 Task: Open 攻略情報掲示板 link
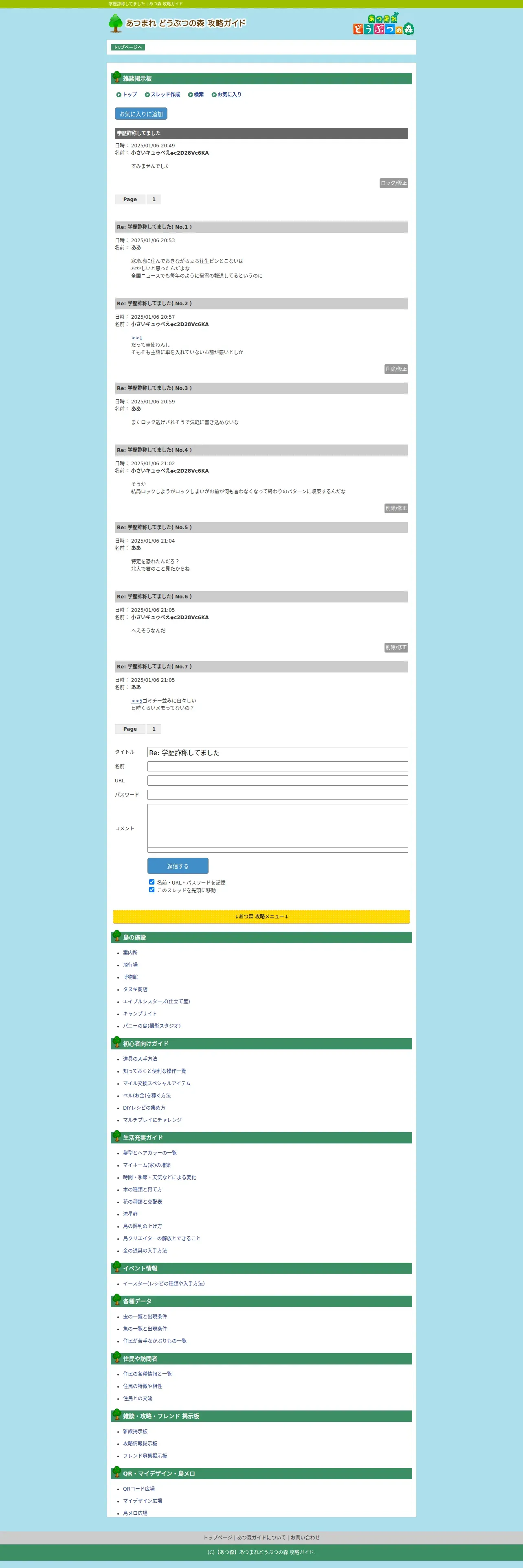[140, 1444]
